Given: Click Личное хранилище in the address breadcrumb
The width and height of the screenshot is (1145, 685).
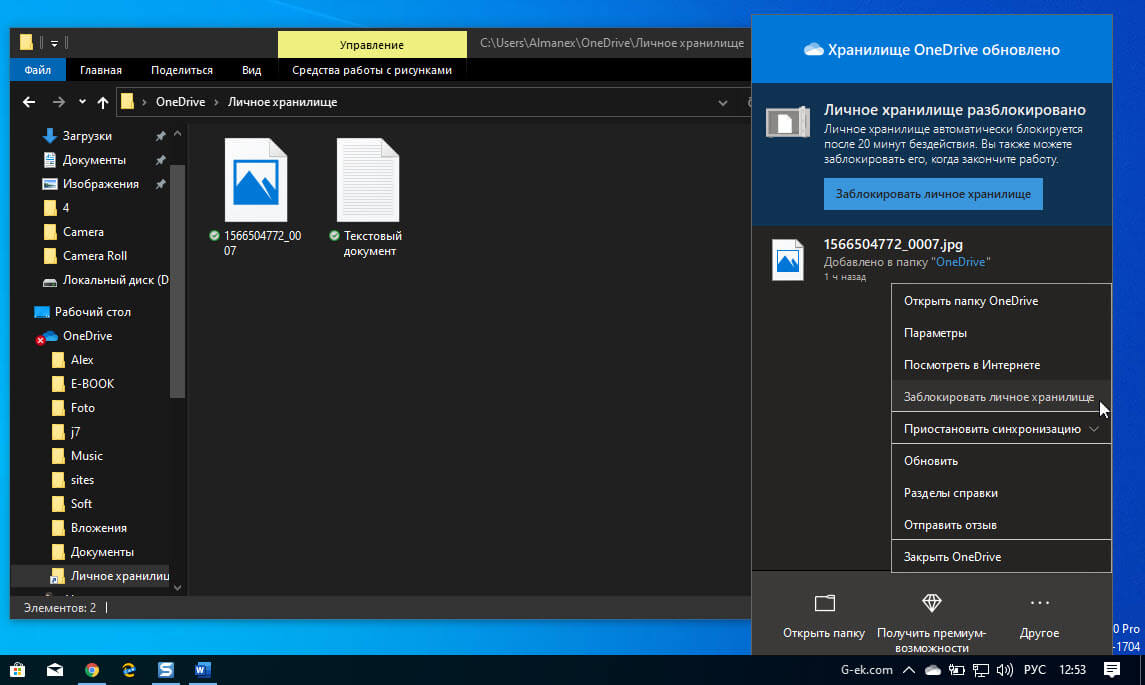Looking at the screenshot, I should pyautogui.click(x=282, y=102).
